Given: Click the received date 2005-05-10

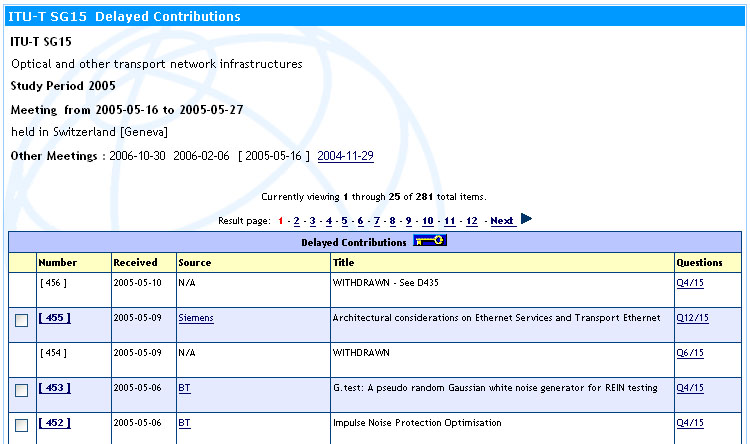Looking at the screenshot, I should [137, 283].
